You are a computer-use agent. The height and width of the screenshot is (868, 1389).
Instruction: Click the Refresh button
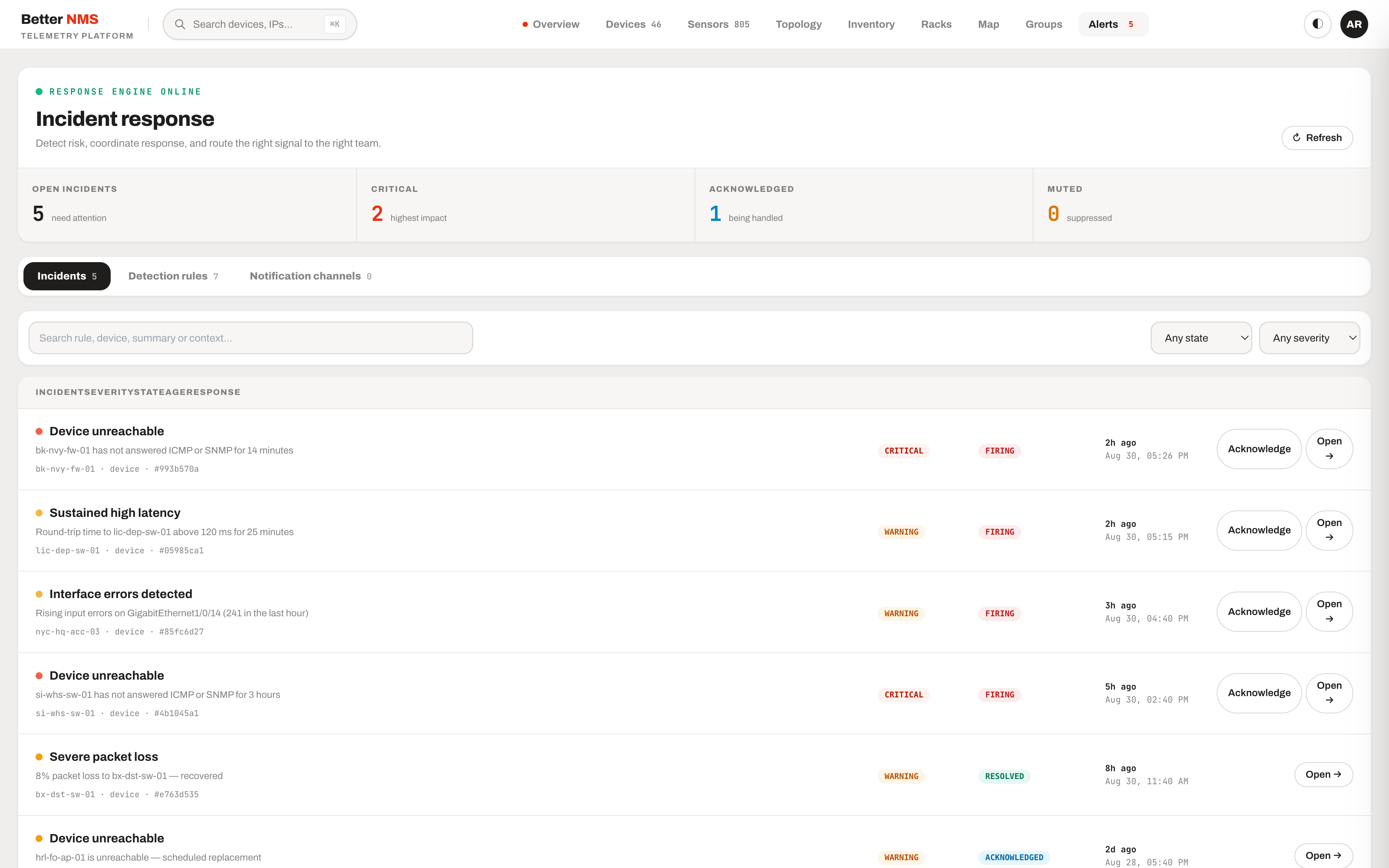[1317, 138]
